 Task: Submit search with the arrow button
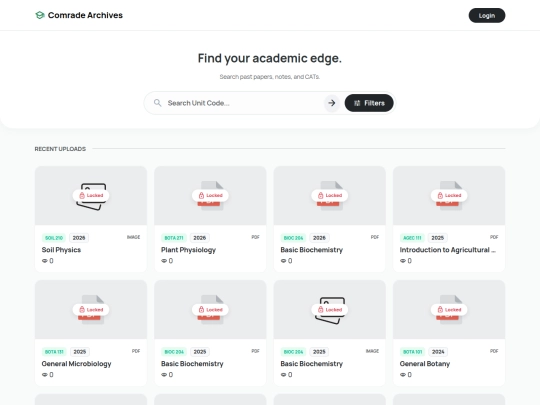pyautogui.click(x=332, y=103)
